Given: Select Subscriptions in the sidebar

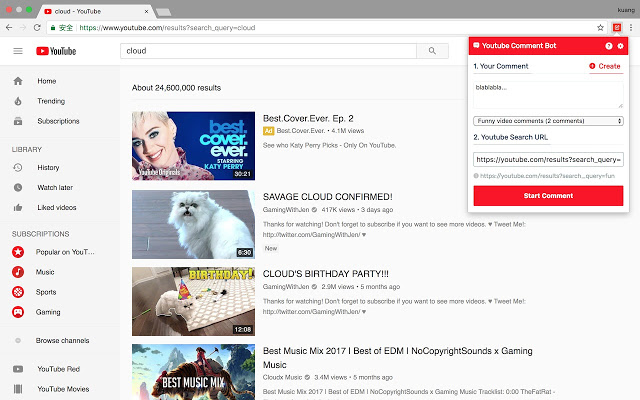Looking at the screenshot, I should (x=58, y=121).
